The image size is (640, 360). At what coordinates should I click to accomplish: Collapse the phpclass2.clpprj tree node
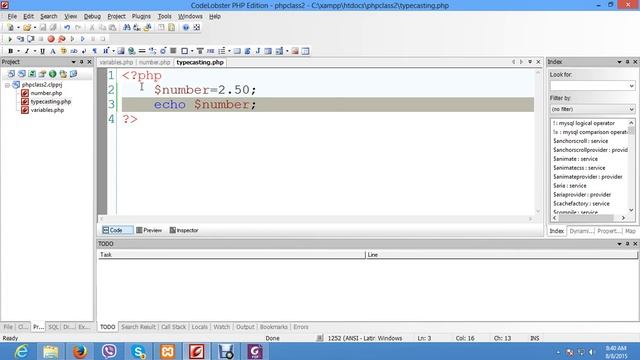(7, 85)
